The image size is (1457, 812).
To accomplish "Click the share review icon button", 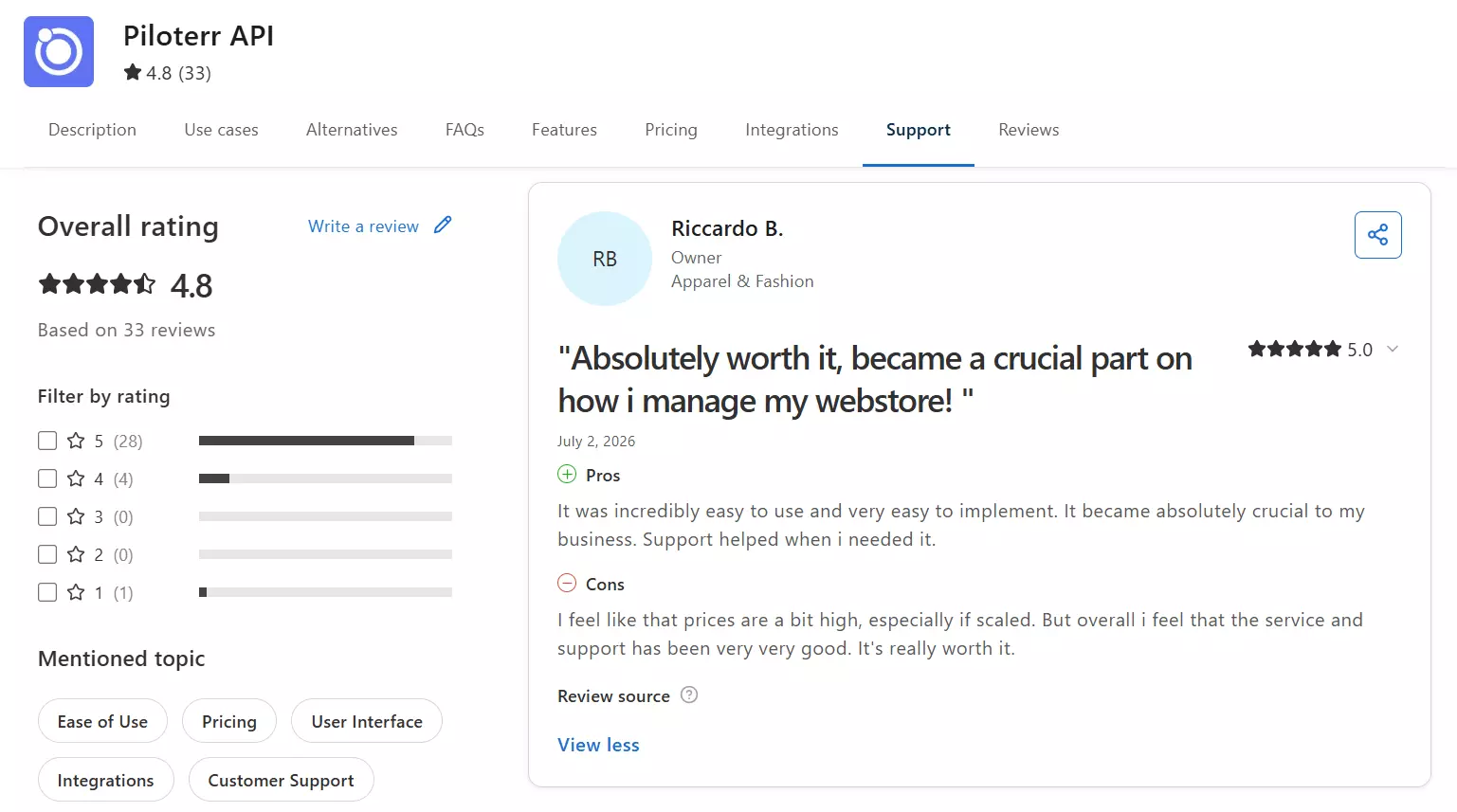I will point(1377,235).
